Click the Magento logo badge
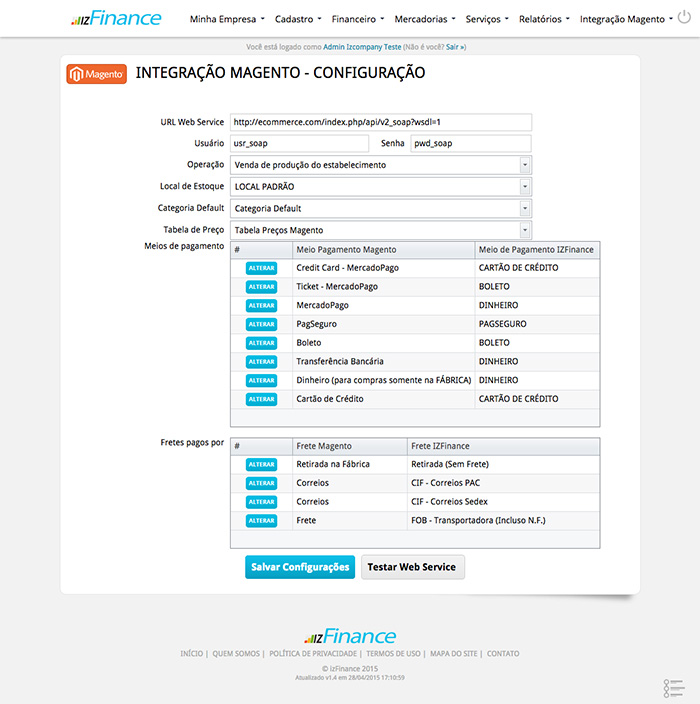The height and width of the screenshot is (704, 700). click(x=97, y=74)
